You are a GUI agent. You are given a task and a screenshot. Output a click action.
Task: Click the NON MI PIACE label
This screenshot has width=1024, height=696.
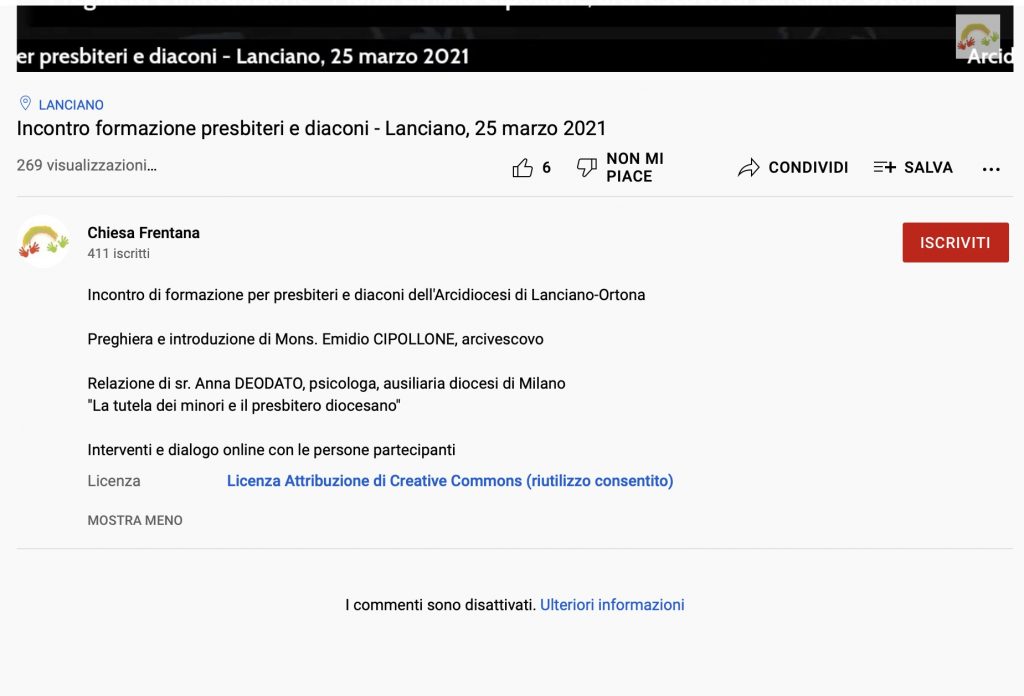coord(635,168)
